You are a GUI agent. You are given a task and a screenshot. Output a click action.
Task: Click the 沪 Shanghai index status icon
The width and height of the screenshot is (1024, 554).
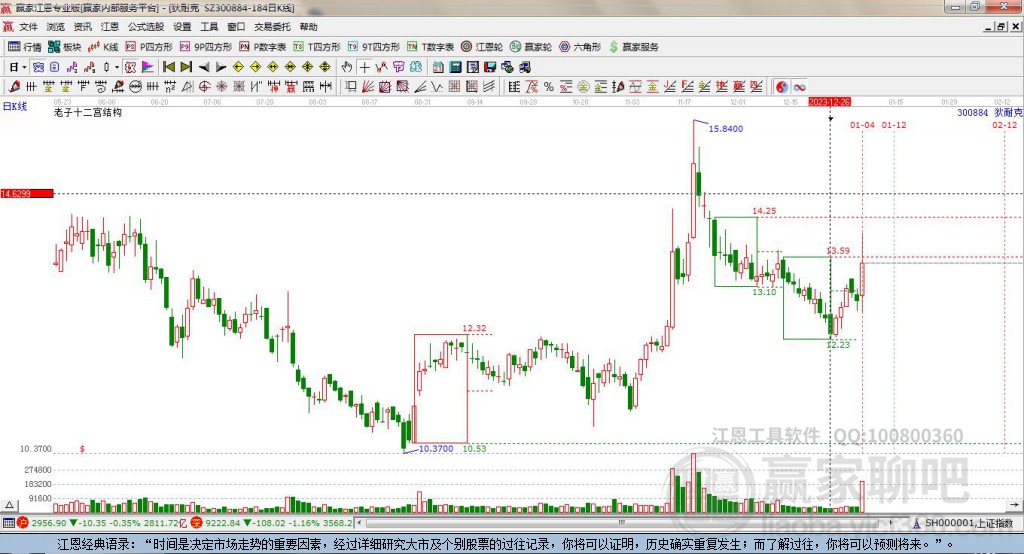coord(23,523)
